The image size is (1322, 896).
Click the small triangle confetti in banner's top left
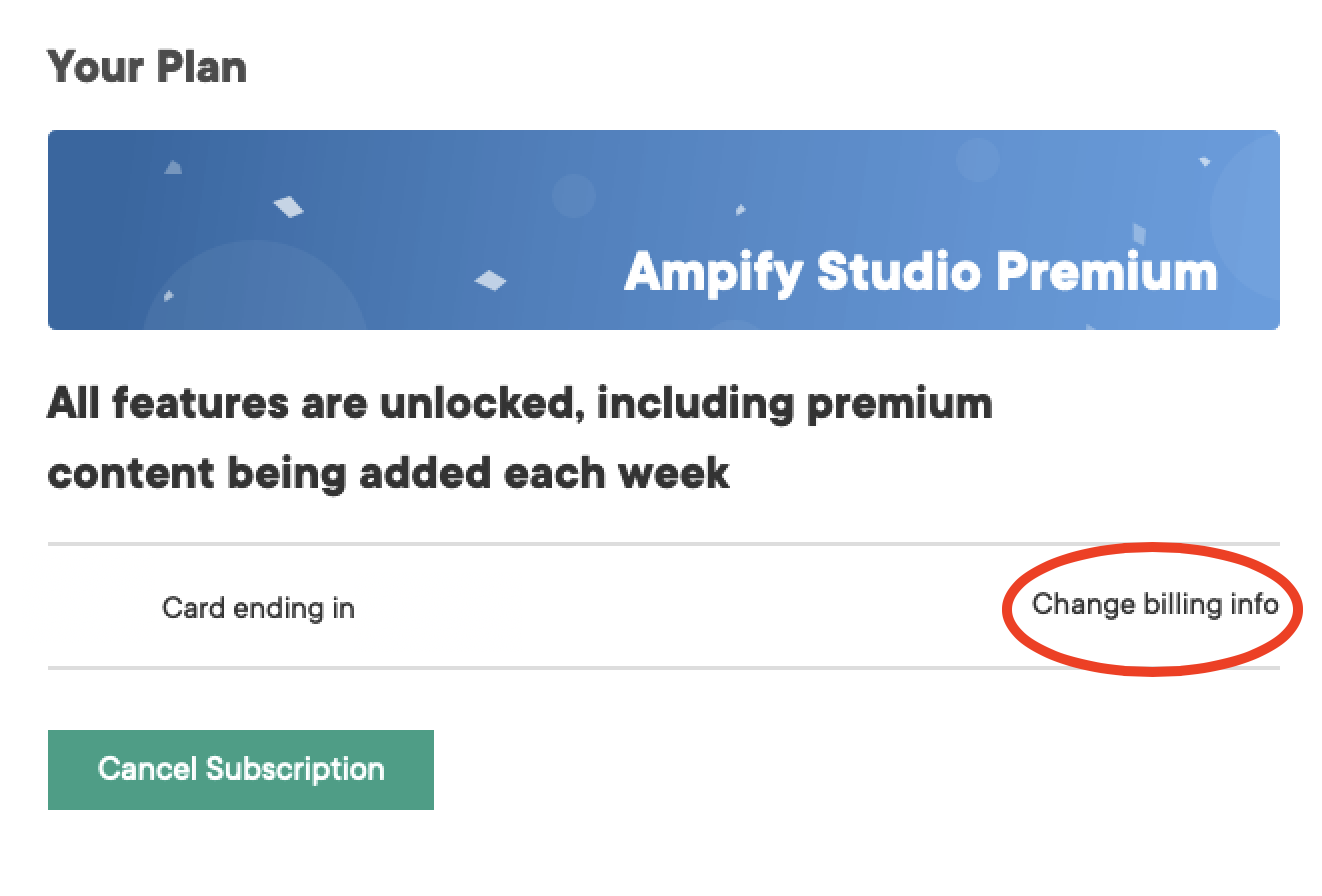[x=173, y=167]
